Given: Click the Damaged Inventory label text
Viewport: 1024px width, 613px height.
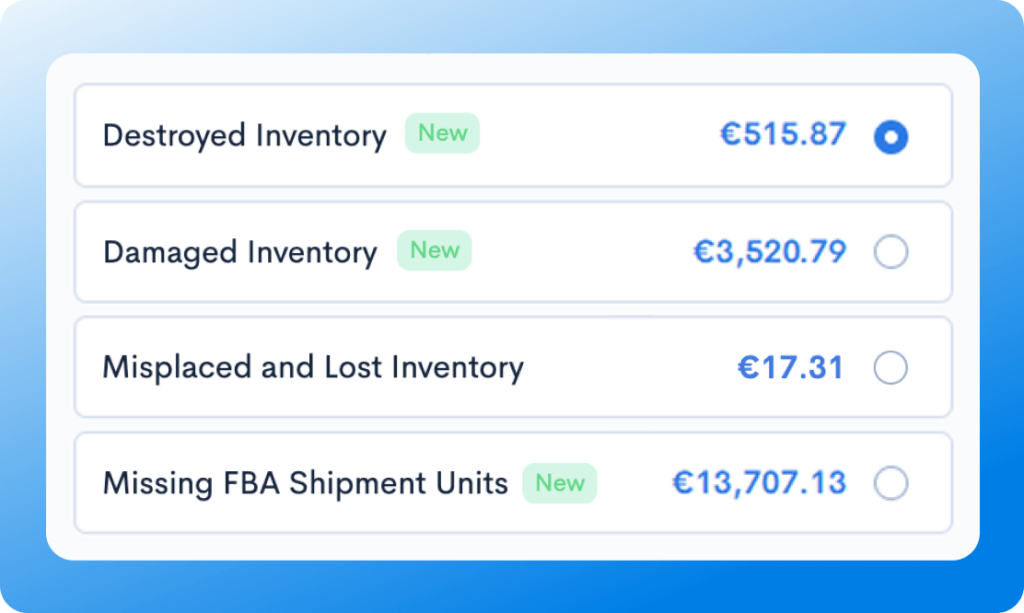Looking at the screenshot, I should click(x=239, y=252).
